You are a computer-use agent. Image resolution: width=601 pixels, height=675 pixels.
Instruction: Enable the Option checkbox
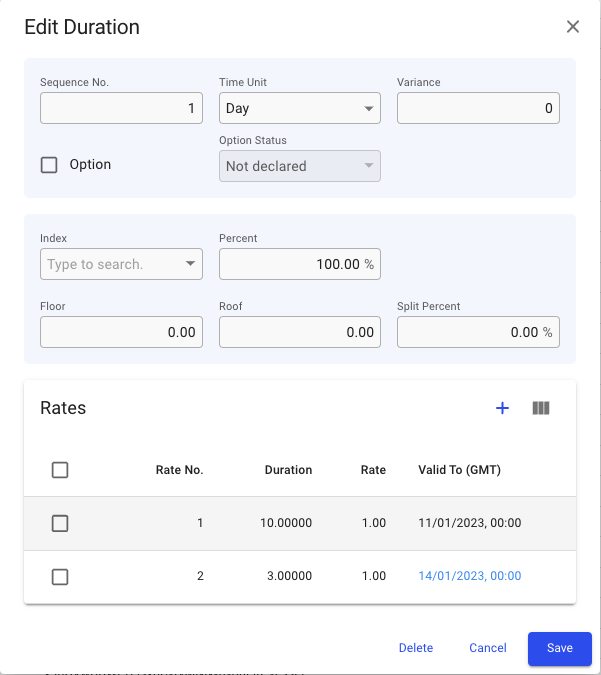coord(49,165)
